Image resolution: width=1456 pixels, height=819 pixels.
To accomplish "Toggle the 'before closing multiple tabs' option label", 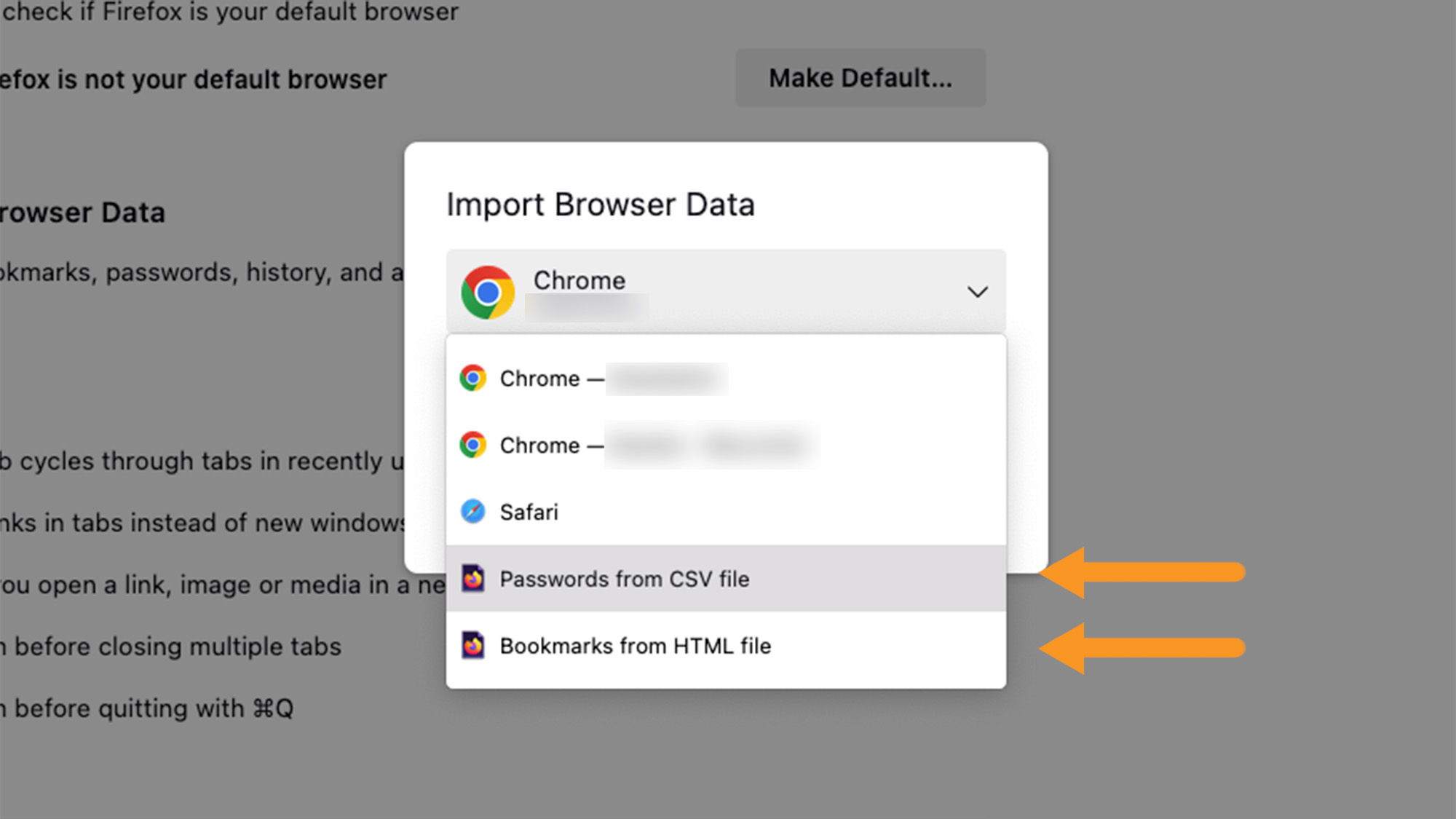I will 175,646.
